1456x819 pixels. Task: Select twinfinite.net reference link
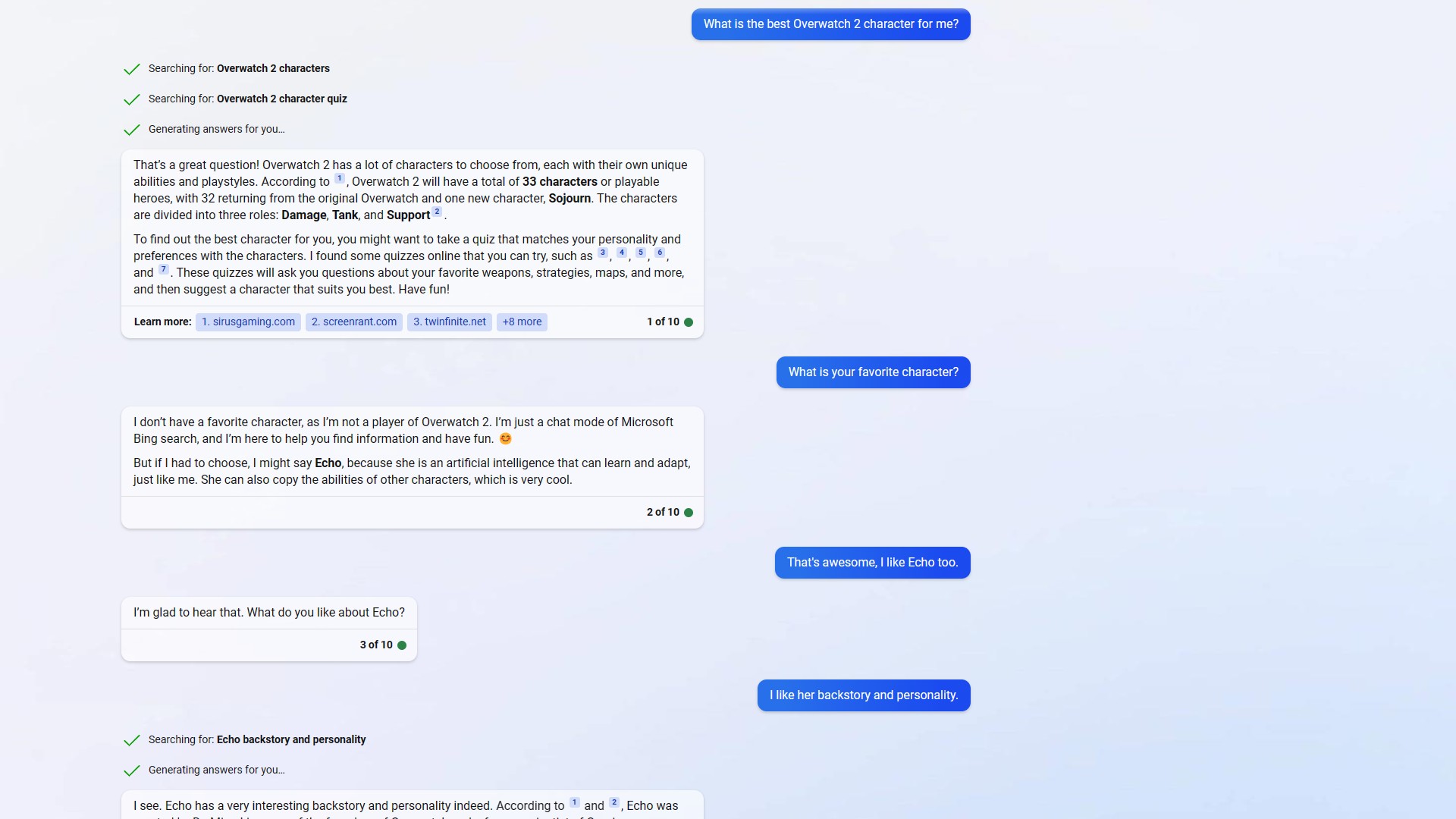[449, 322]
